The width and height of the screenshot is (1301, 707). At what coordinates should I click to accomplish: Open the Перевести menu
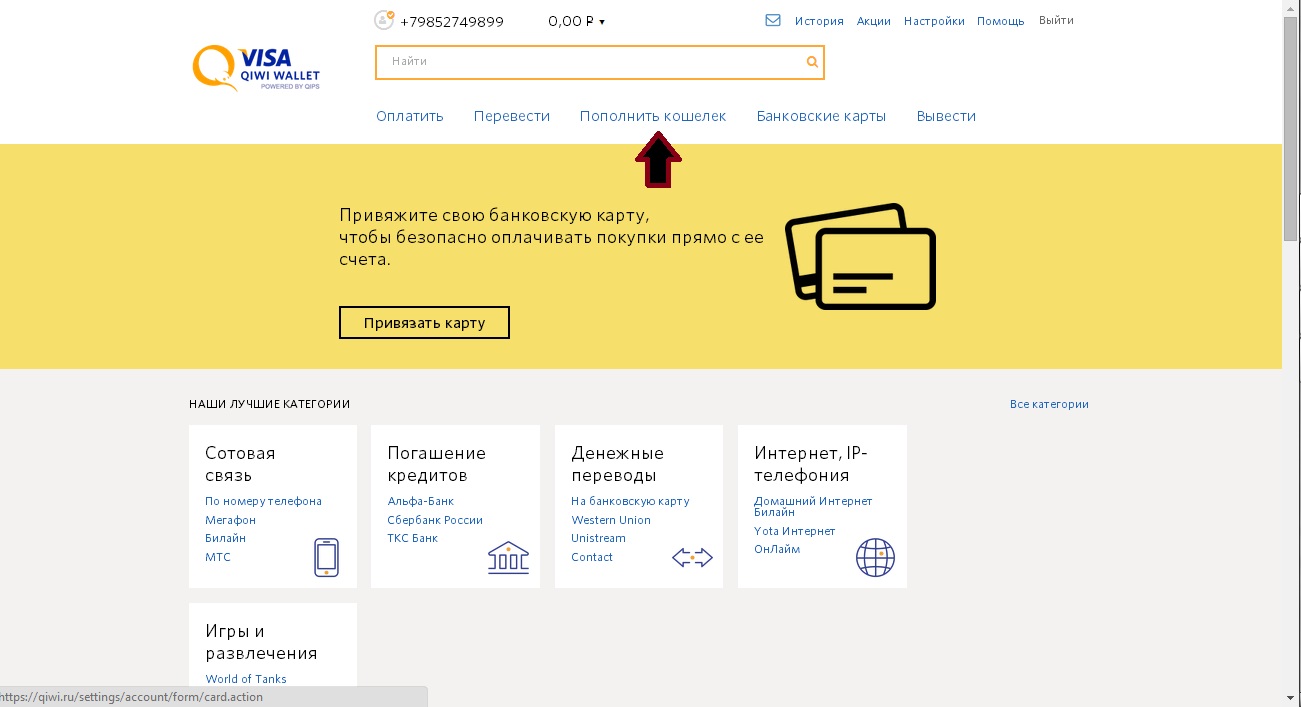[x=512, y=116]
